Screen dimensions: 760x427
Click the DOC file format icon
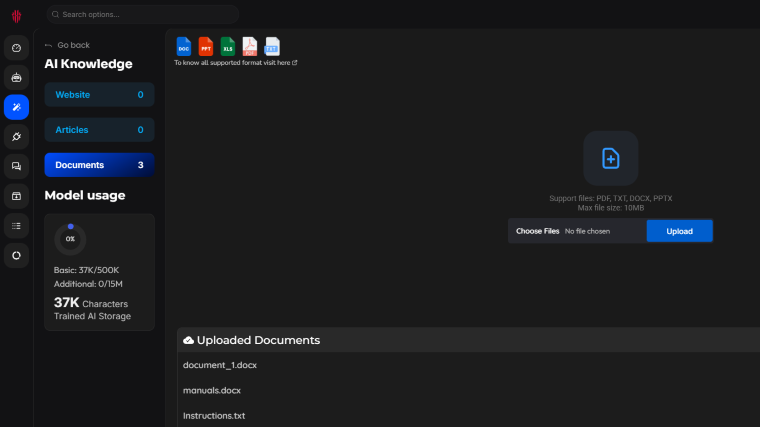[183, 46]
